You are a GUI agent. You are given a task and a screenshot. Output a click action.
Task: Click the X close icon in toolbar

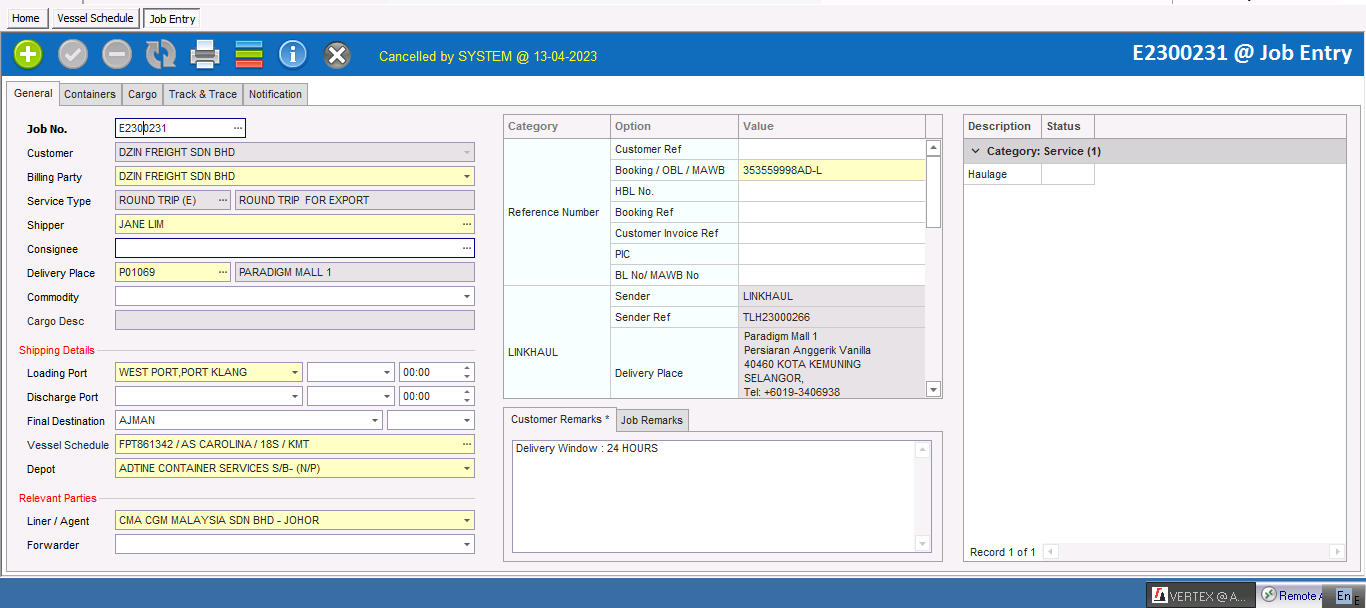(338, 54)
